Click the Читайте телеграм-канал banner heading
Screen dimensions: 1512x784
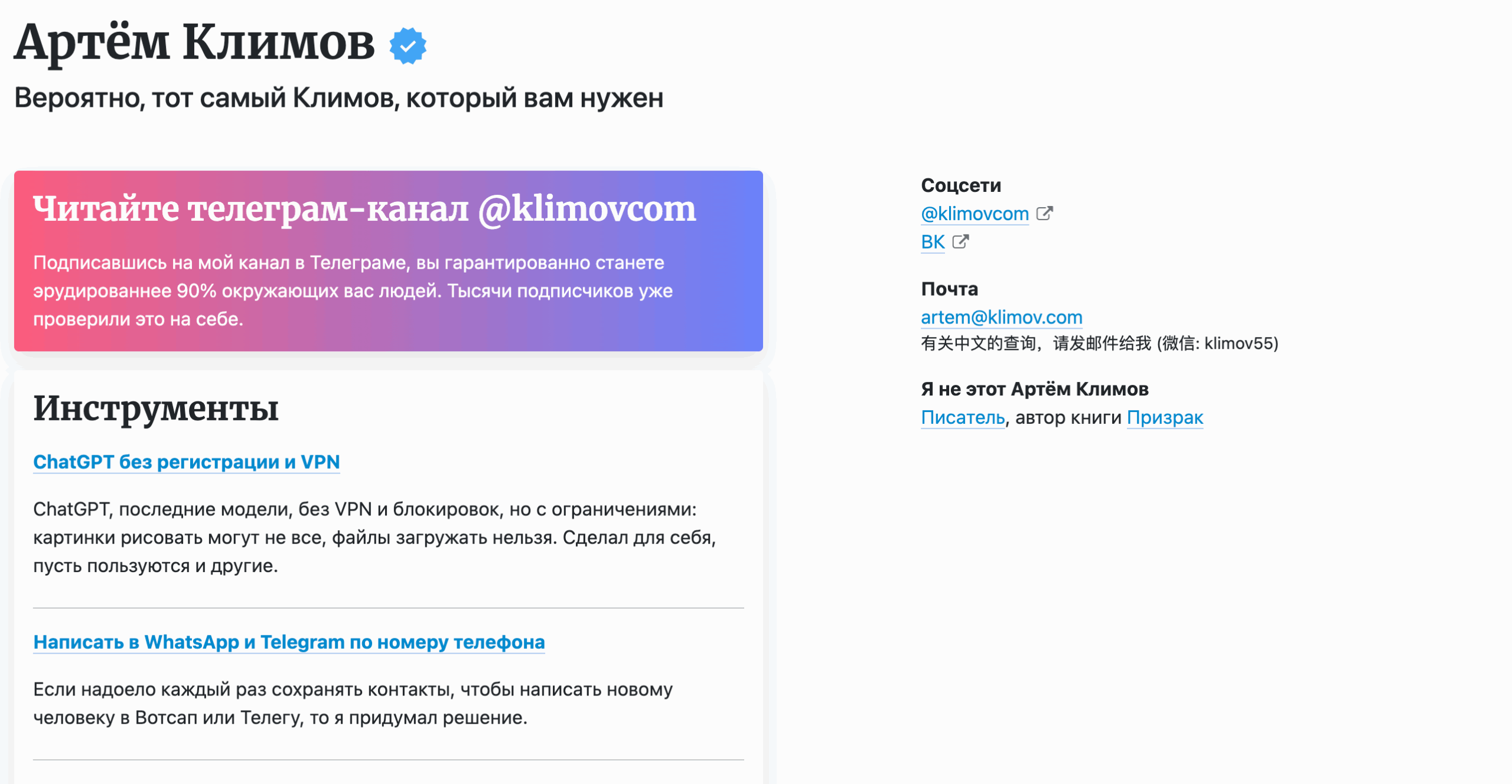click(x=364, y=209)
